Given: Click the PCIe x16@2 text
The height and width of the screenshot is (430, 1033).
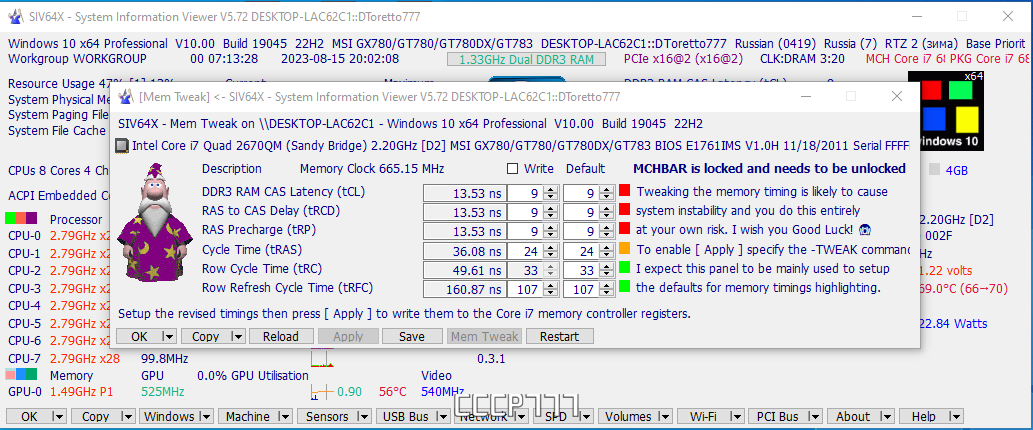Looking at the screenshot, I should tap(683, 59).
